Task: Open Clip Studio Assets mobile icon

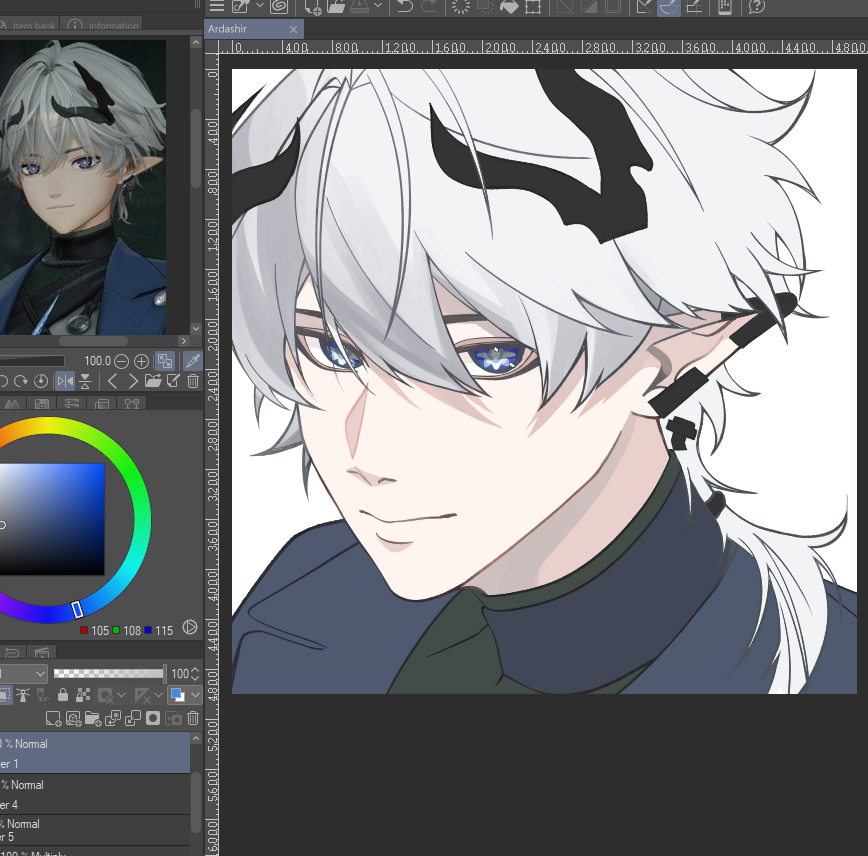Action: tap(725, 6)
